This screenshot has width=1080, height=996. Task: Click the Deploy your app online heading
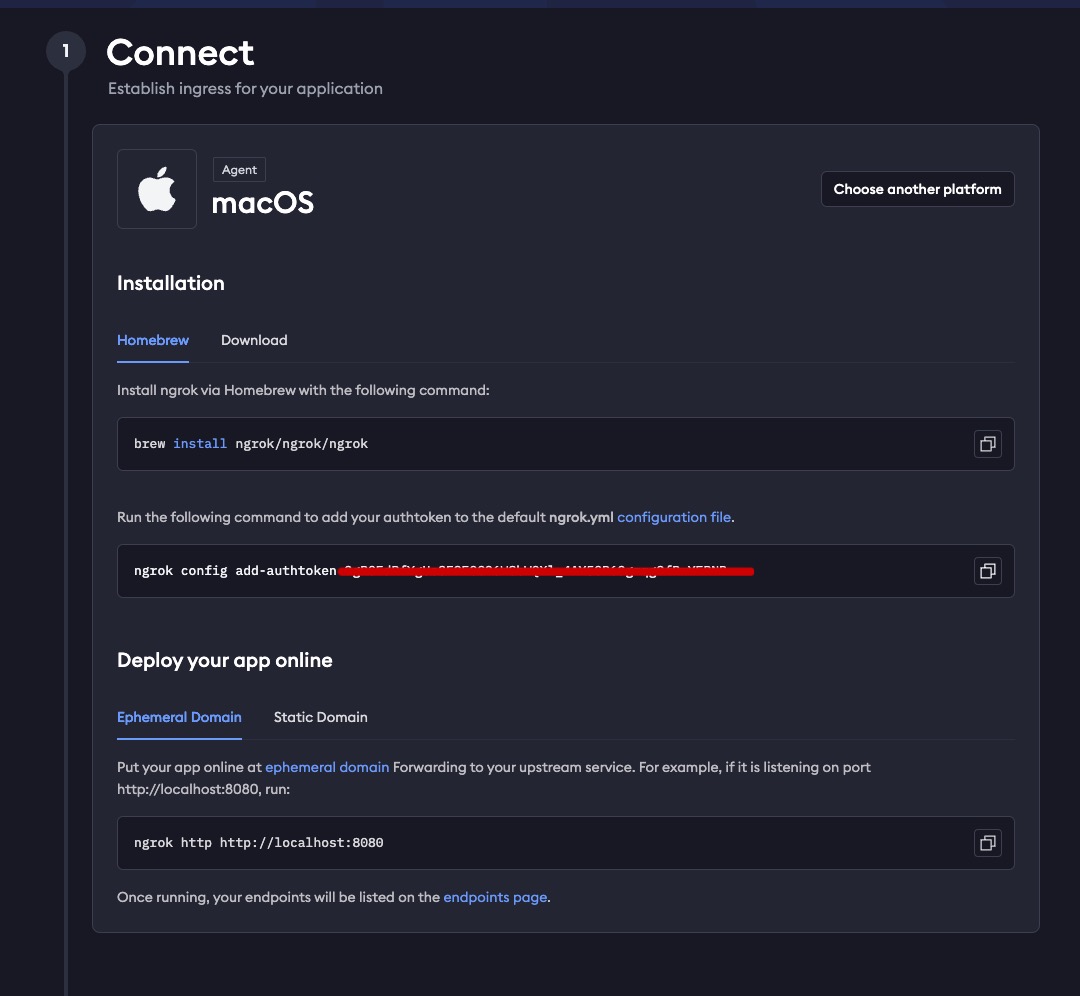225,660
